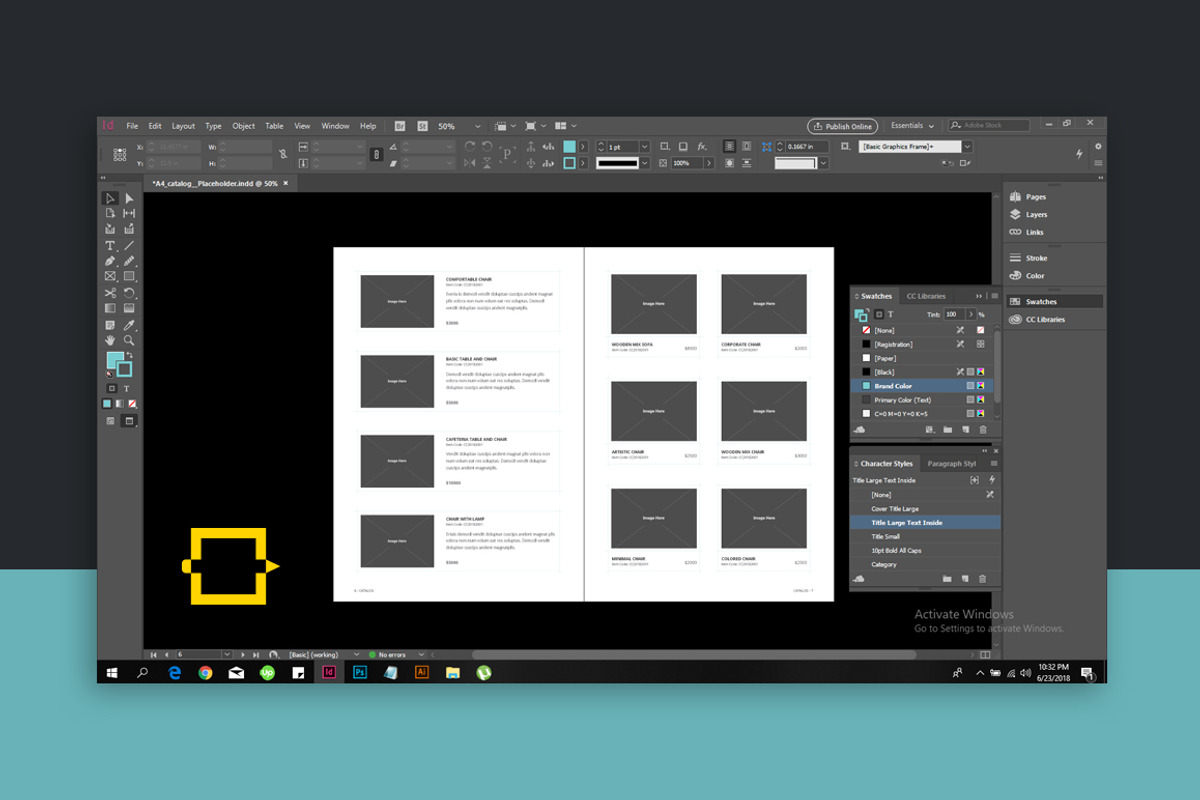Swap fill and stroke in toolbox

click(x=128, y=356)
